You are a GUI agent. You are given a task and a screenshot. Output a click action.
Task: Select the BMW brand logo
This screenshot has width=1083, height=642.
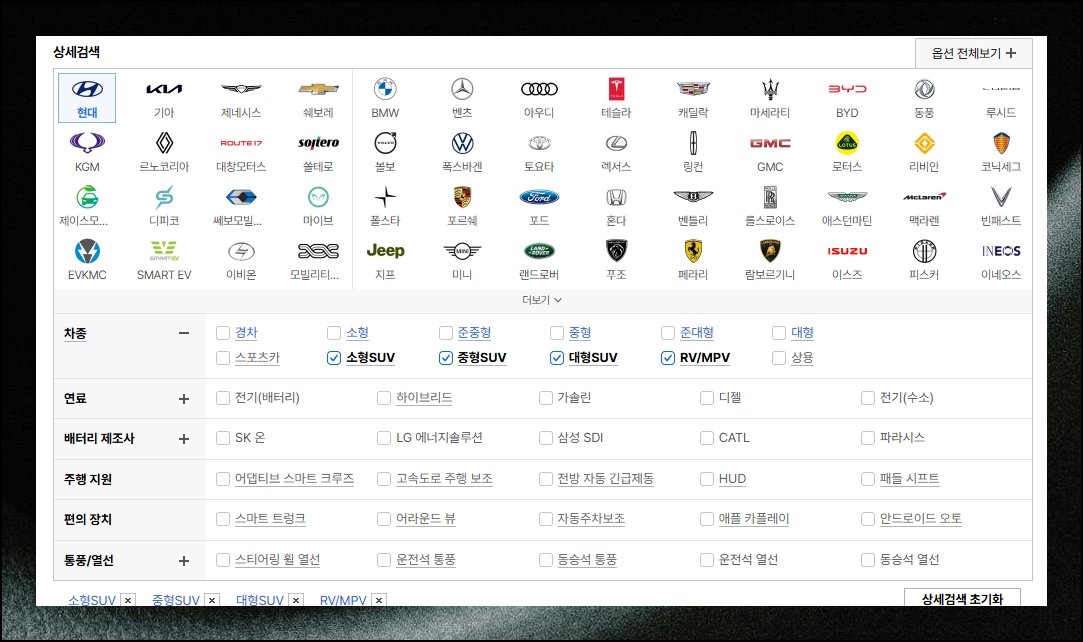pyautogui.click(x=385, y=89)
